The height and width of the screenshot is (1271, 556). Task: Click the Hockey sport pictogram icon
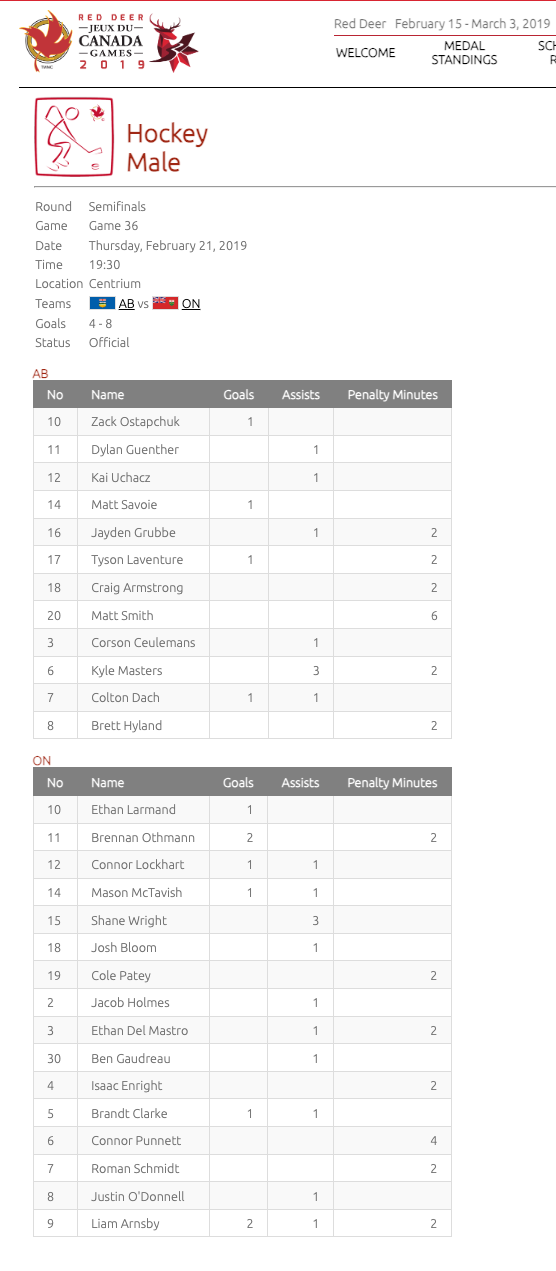pos(74,137)
